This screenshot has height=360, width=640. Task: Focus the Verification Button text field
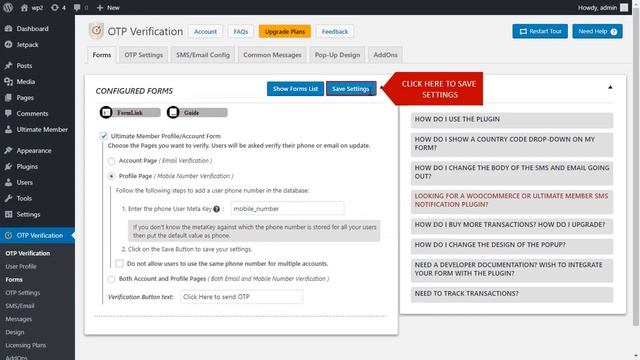(242, 297)
